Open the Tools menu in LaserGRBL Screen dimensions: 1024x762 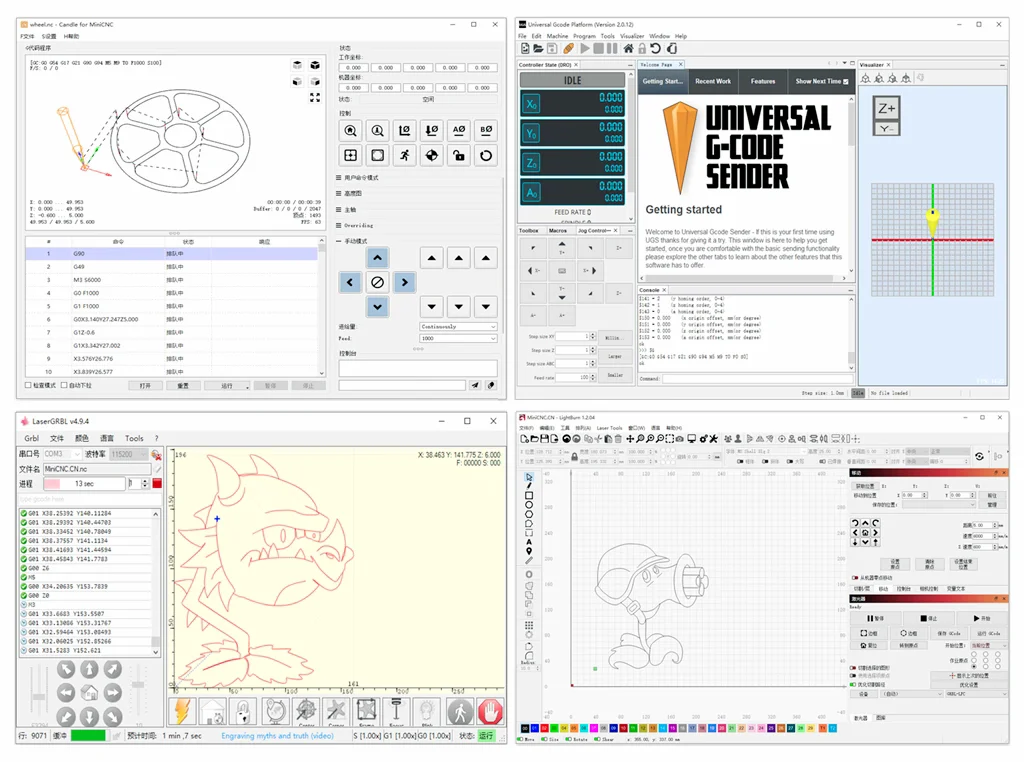pos(134,438)
